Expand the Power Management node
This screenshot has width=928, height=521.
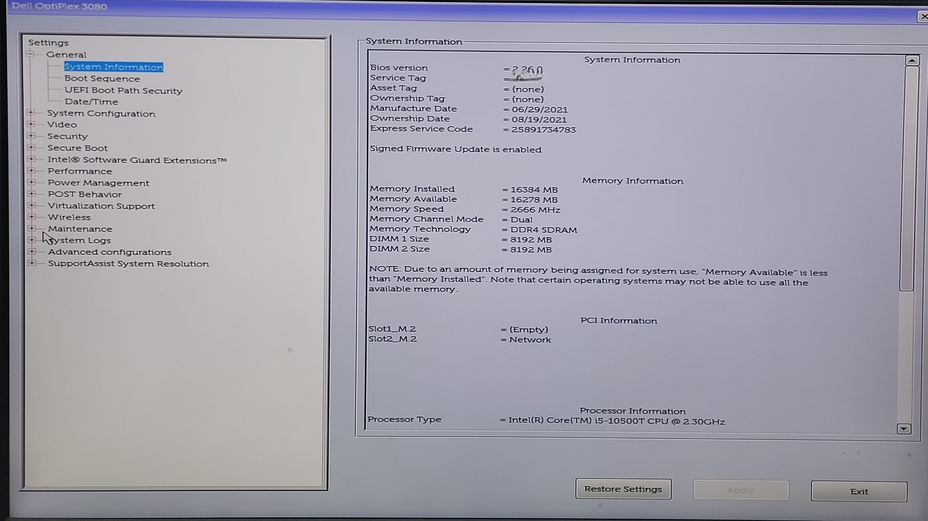click(31, 182)
